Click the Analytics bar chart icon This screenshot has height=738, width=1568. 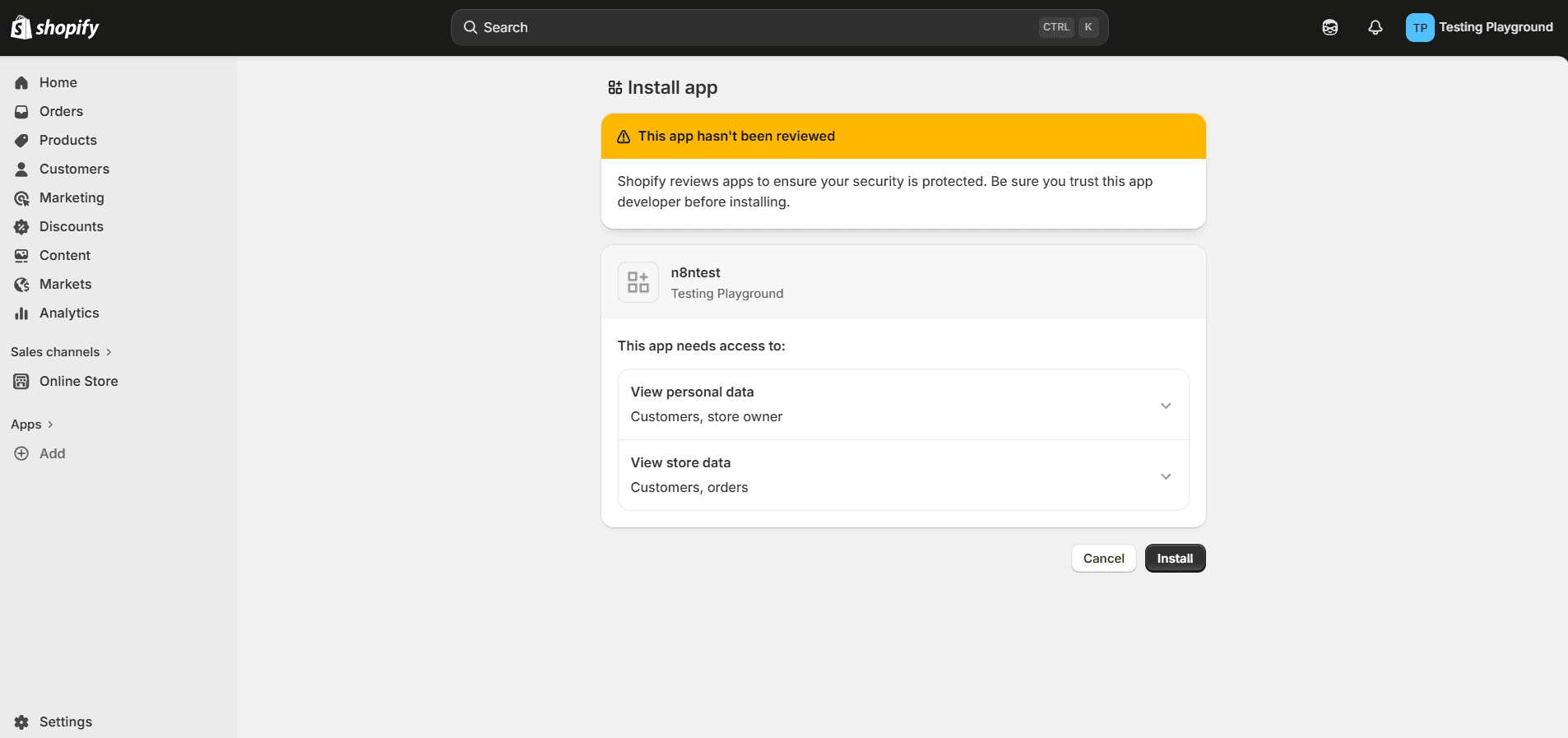[21, 313]
